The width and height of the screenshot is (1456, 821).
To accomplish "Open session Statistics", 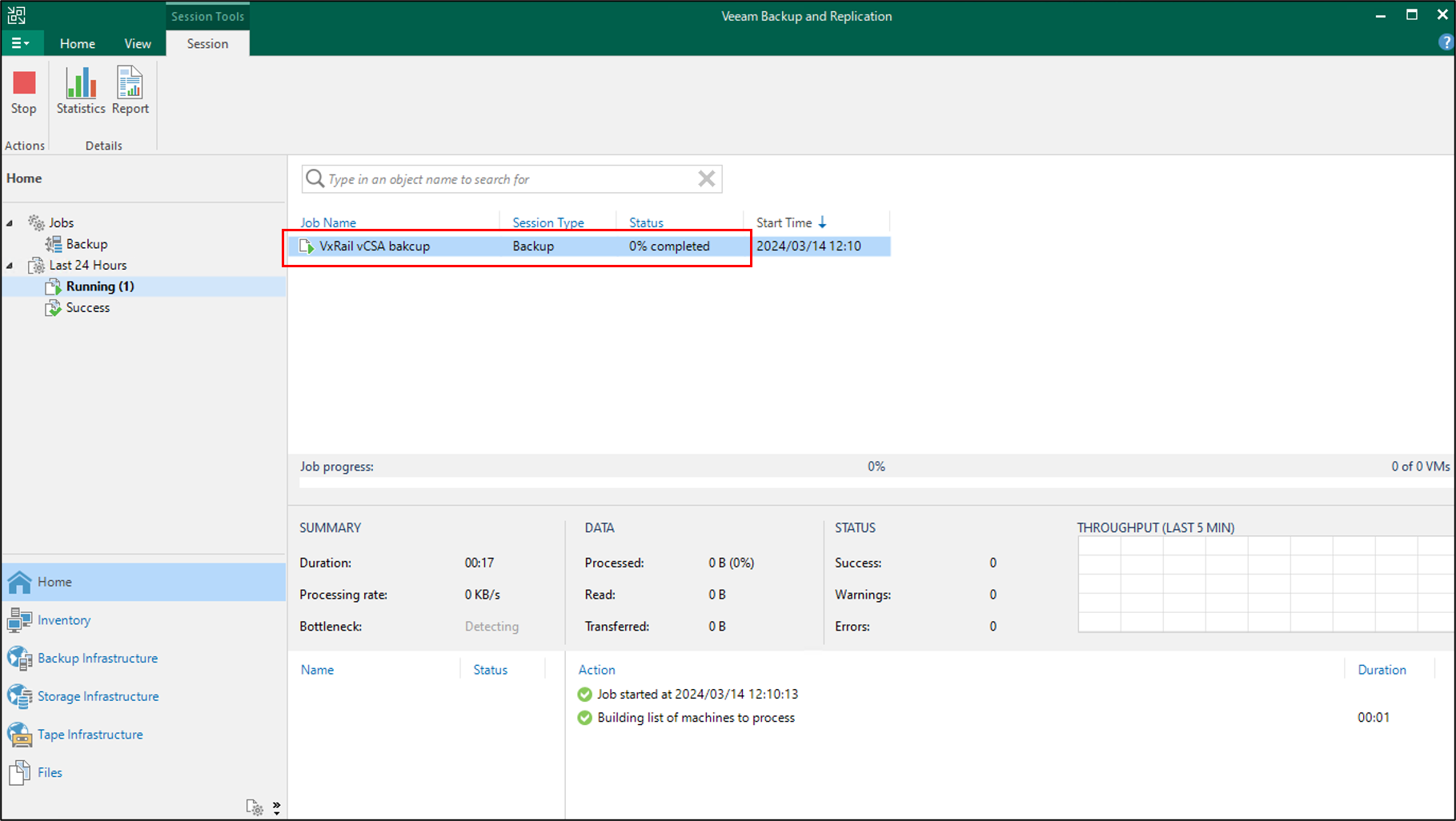I will 81,92.
